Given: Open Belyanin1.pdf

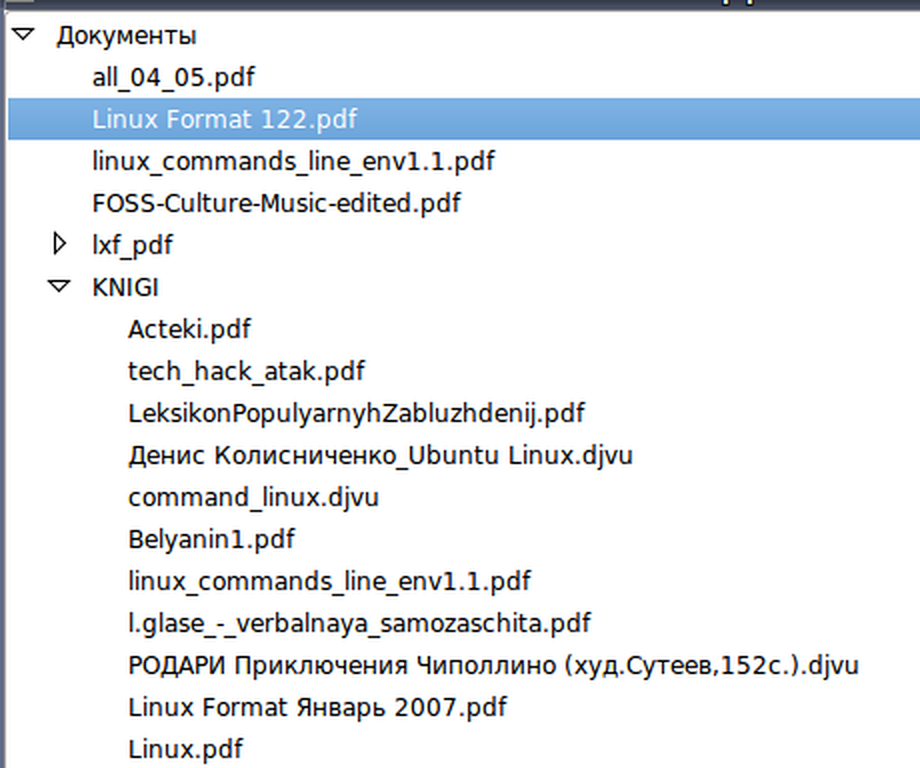Looking at the screenshot, I should pyautogui.click(x=211, y=540).
